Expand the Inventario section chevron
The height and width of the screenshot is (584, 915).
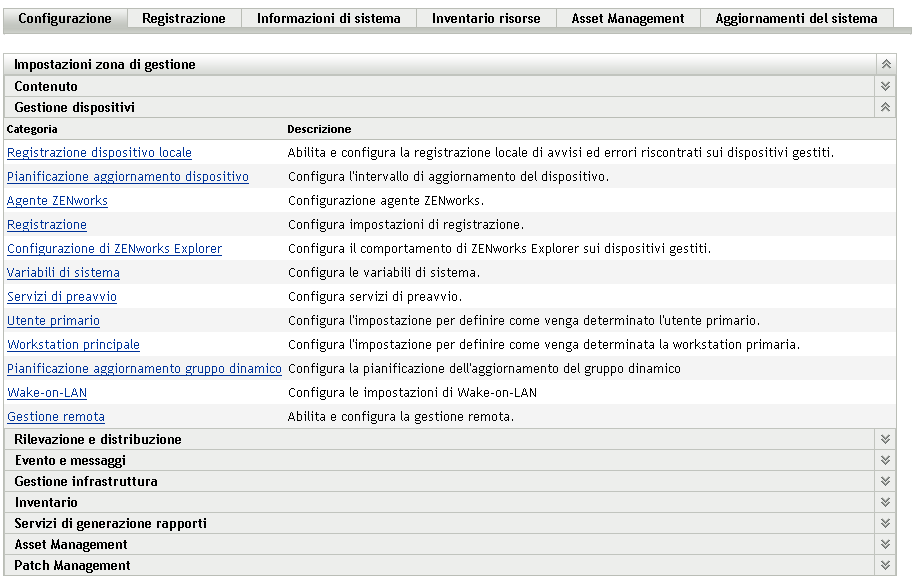pos(885,502)
